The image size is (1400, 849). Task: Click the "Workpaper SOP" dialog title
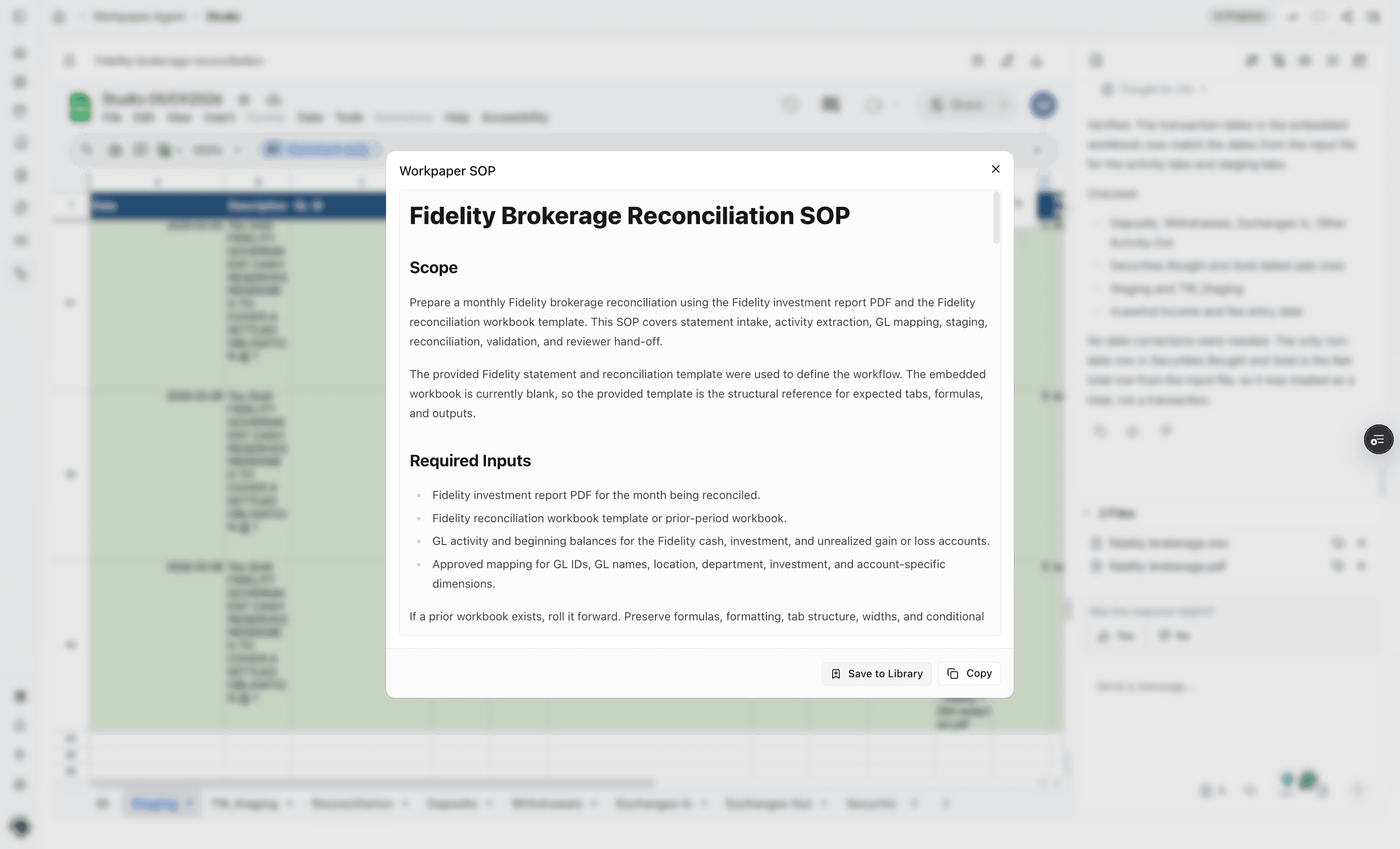pos(447,170)
